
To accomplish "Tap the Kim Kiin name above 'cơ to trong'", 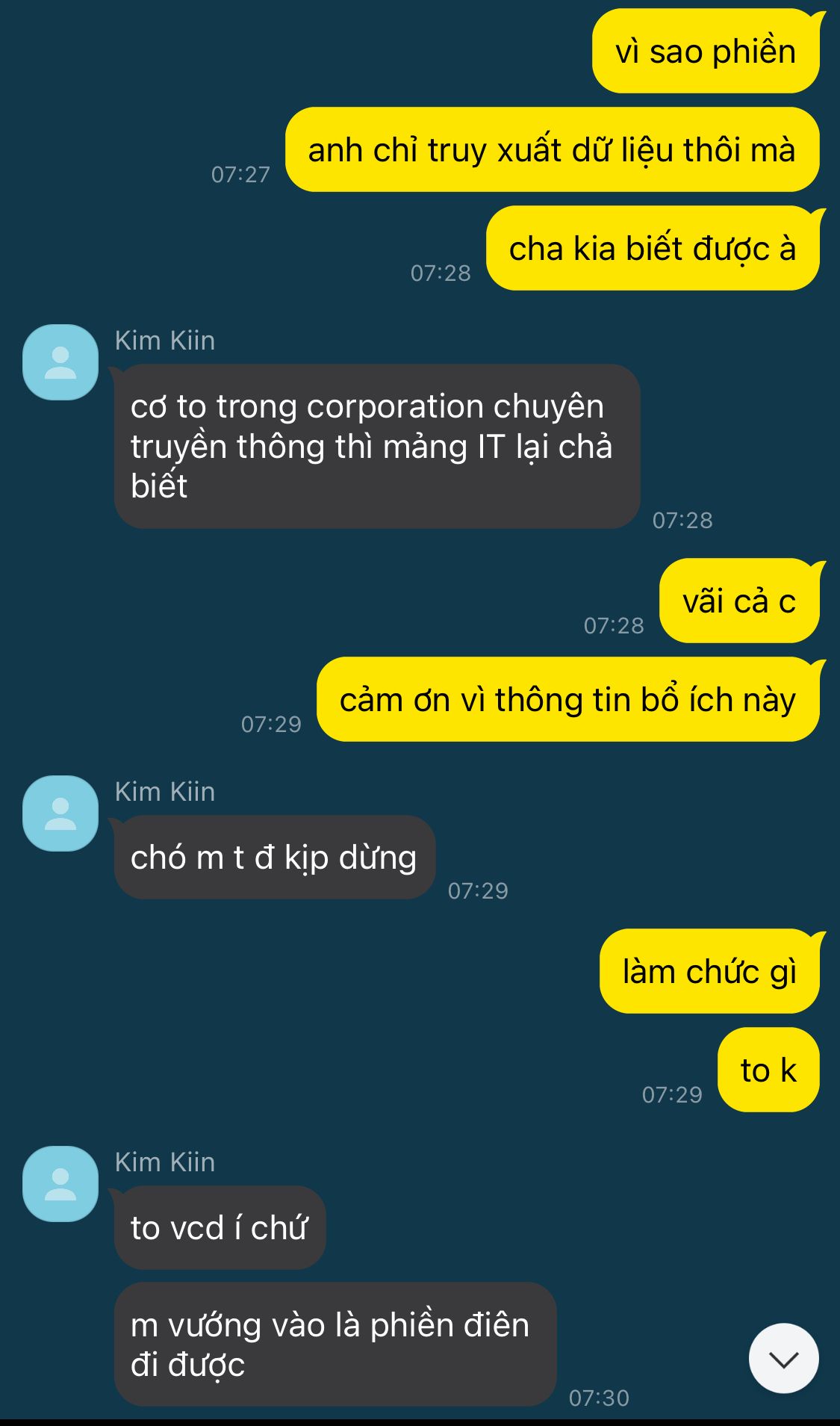I will coord(165,341).
